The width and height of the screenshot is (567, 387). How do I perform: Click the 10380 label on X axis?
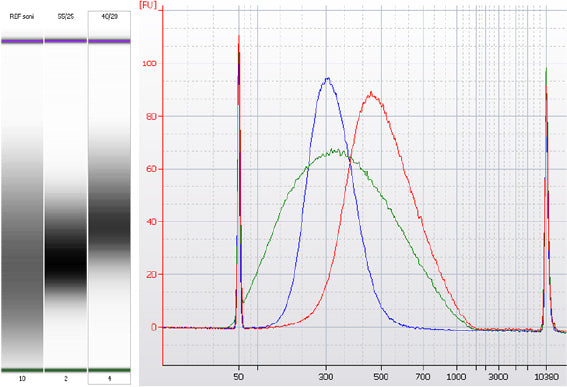click(x=546, y=377)
